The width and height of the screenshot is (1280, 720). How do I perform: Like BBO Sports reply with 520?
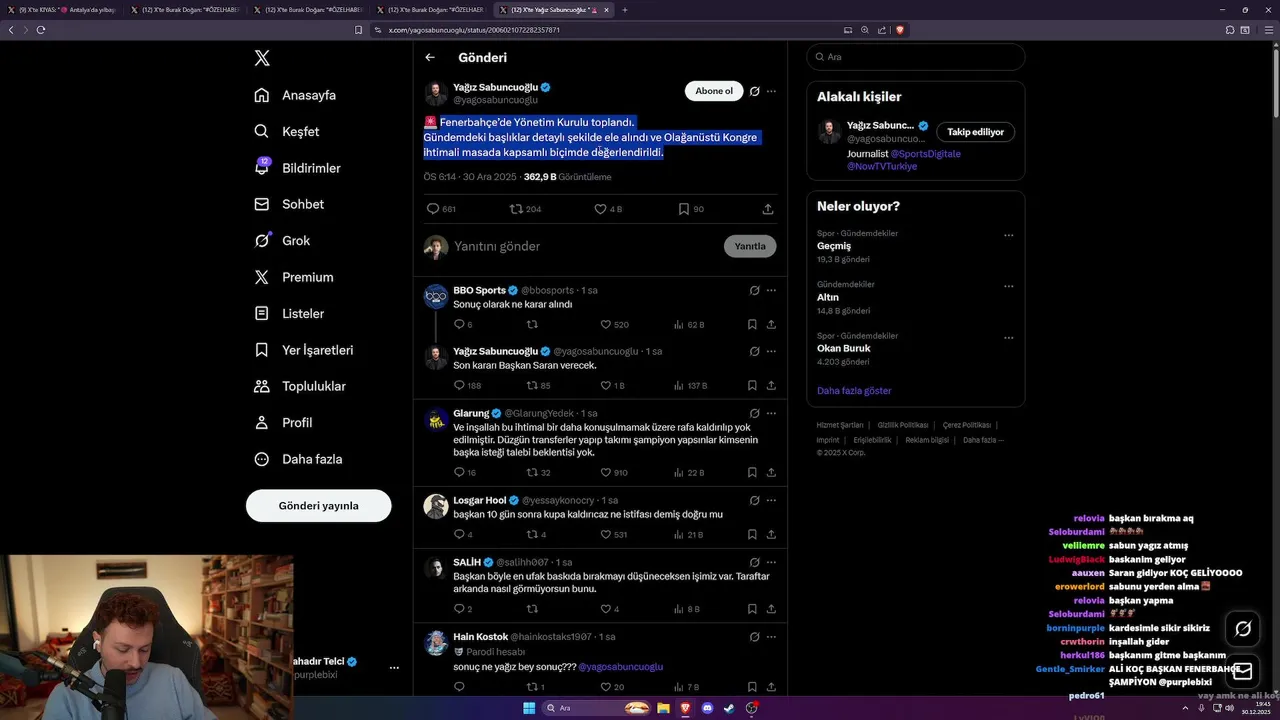pos(614,325)
